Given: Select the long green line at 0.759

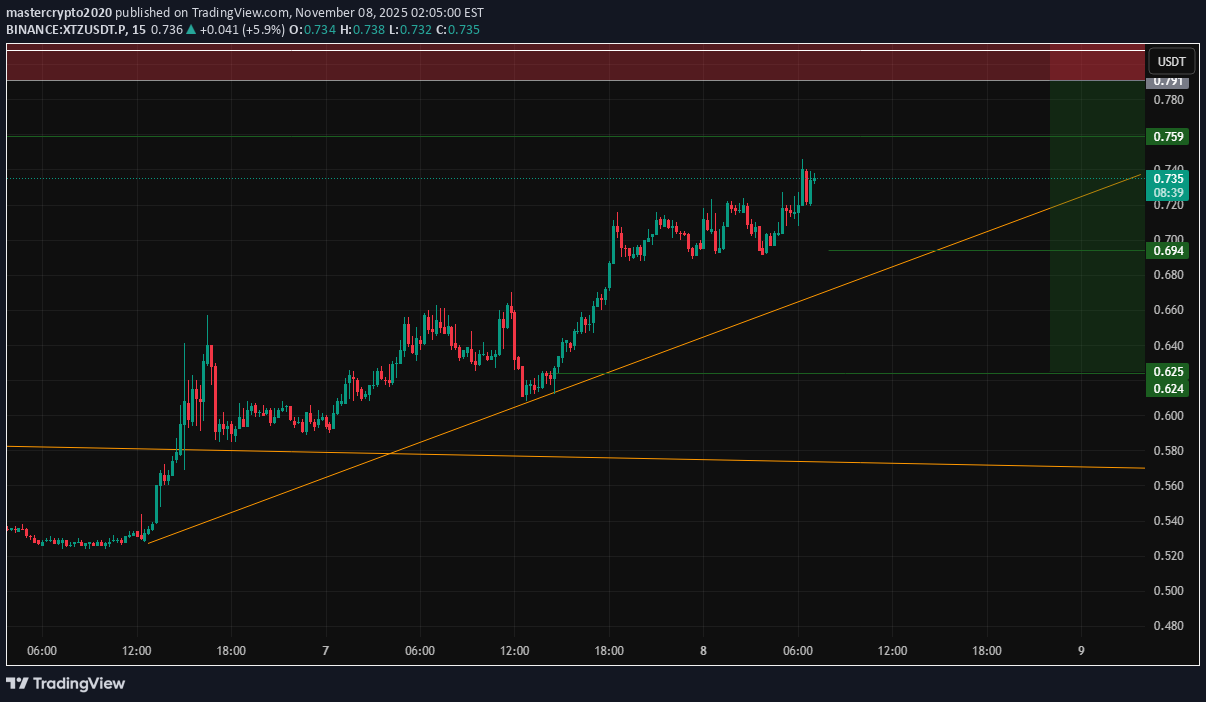Looking at the screenshot, I should tap(500, 136).
